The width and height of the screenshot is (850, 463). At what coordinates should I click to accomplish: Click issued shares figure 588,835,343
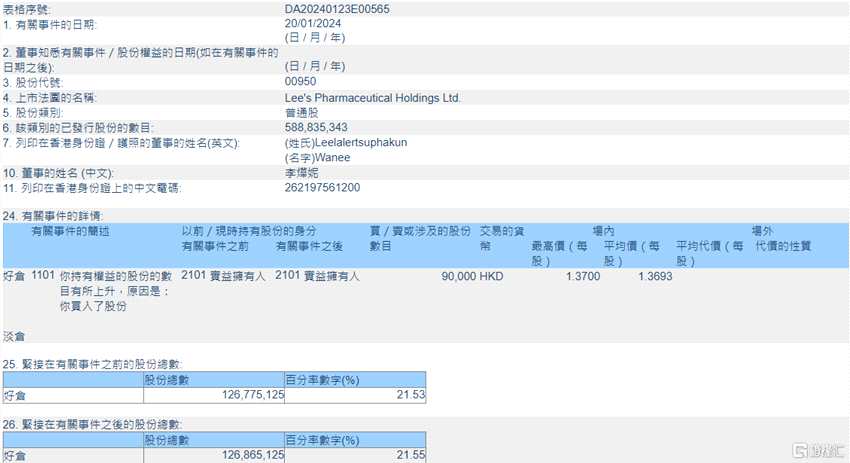click(x=316, y=127)
